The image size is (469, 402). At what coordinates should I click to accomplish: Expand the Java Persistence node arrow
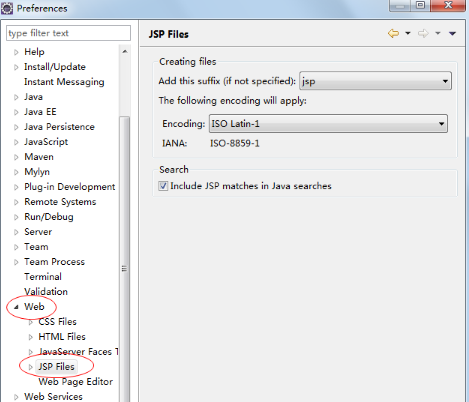point(16,127)
